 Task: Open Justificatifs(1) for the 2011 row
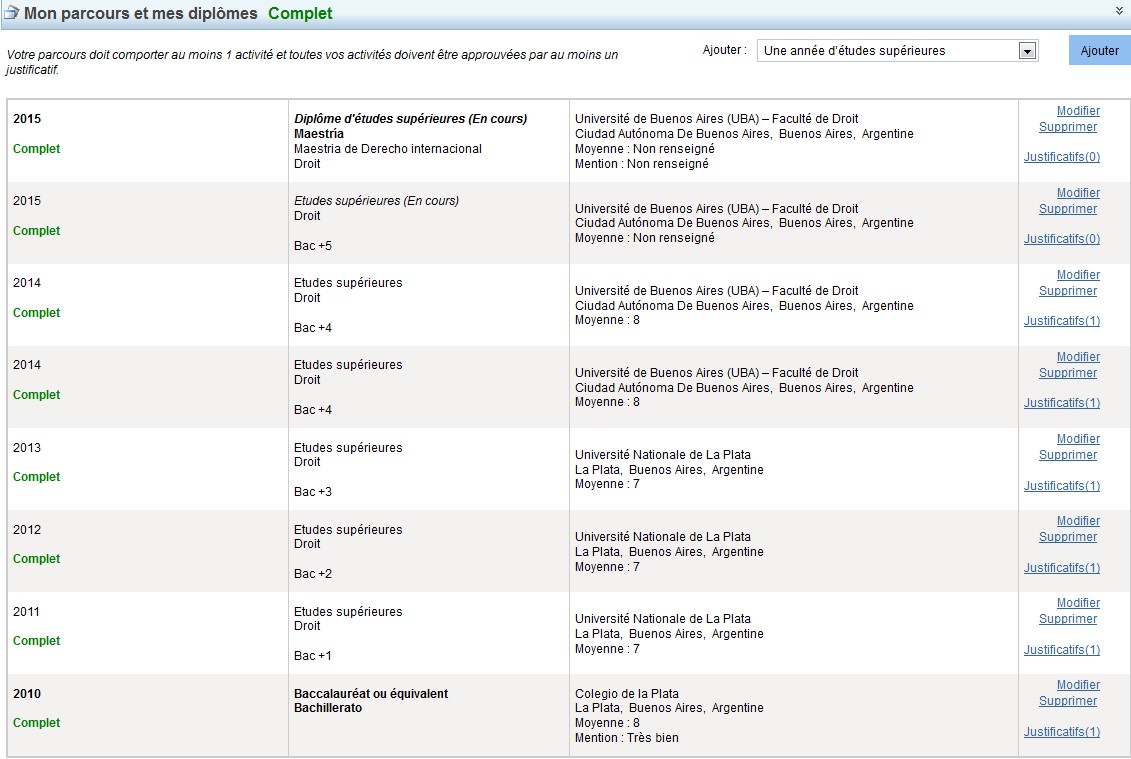1062,650
